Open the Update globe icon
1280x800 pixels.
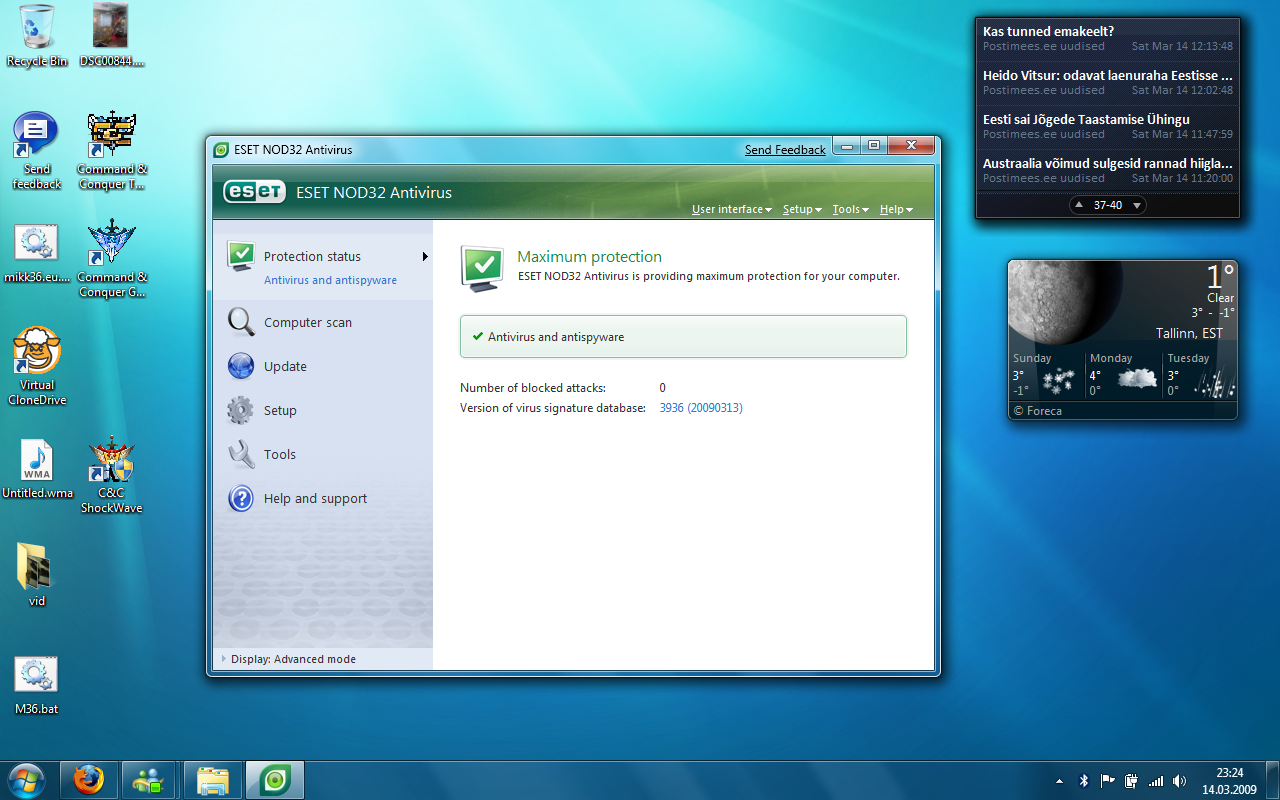[x=241, y=366]
